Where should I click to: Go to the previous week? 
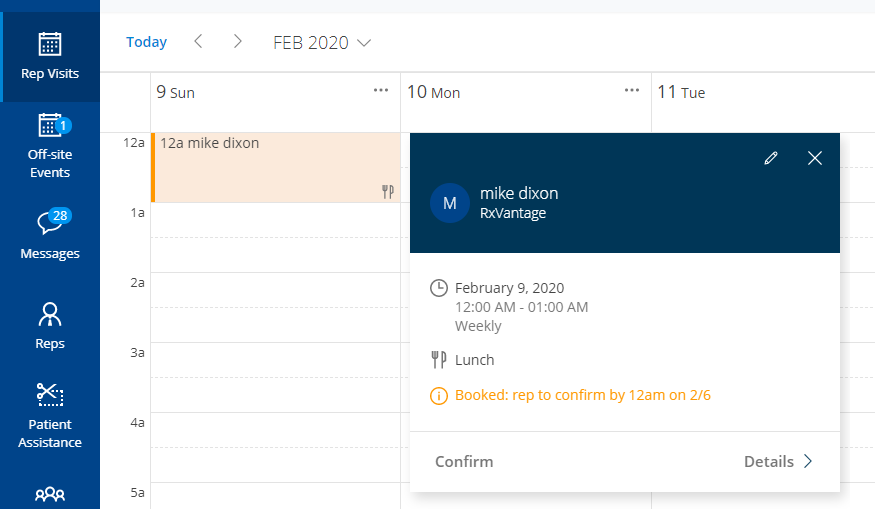(198, 41)
